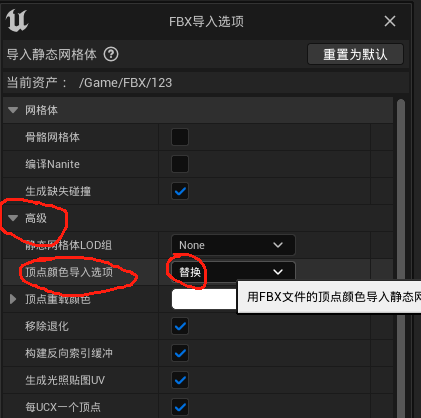Enable the 编译Nanite checkbox

180,164
